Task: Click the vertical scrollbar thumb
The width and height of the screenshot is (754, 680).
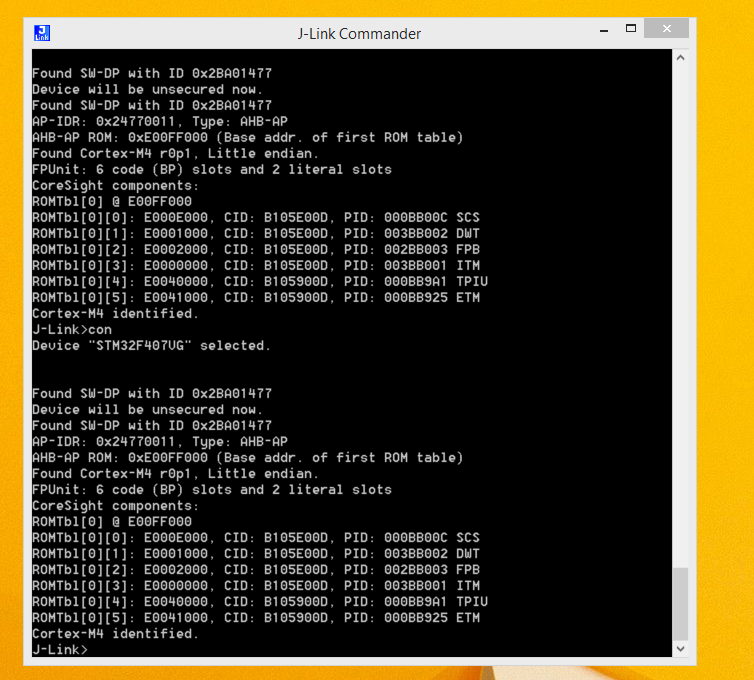Action: click(680, 604)
